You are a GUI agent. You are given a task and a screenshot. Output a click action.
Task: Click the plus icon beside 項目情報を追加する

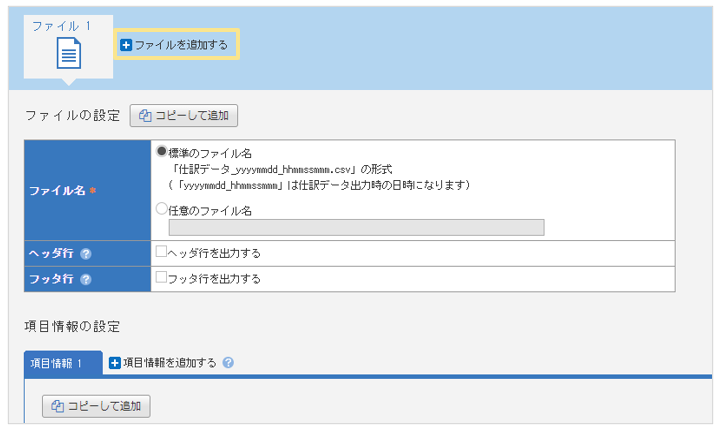pyautogui.click(x=114, y=363)
